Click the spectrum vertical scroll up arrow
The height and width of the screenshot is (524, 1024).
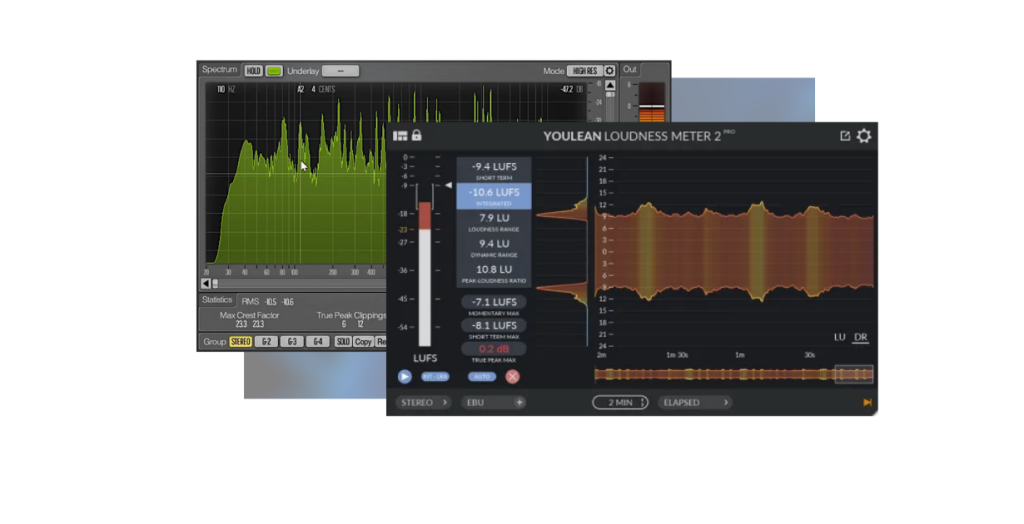pyautogui.click(x=610, y=85)
